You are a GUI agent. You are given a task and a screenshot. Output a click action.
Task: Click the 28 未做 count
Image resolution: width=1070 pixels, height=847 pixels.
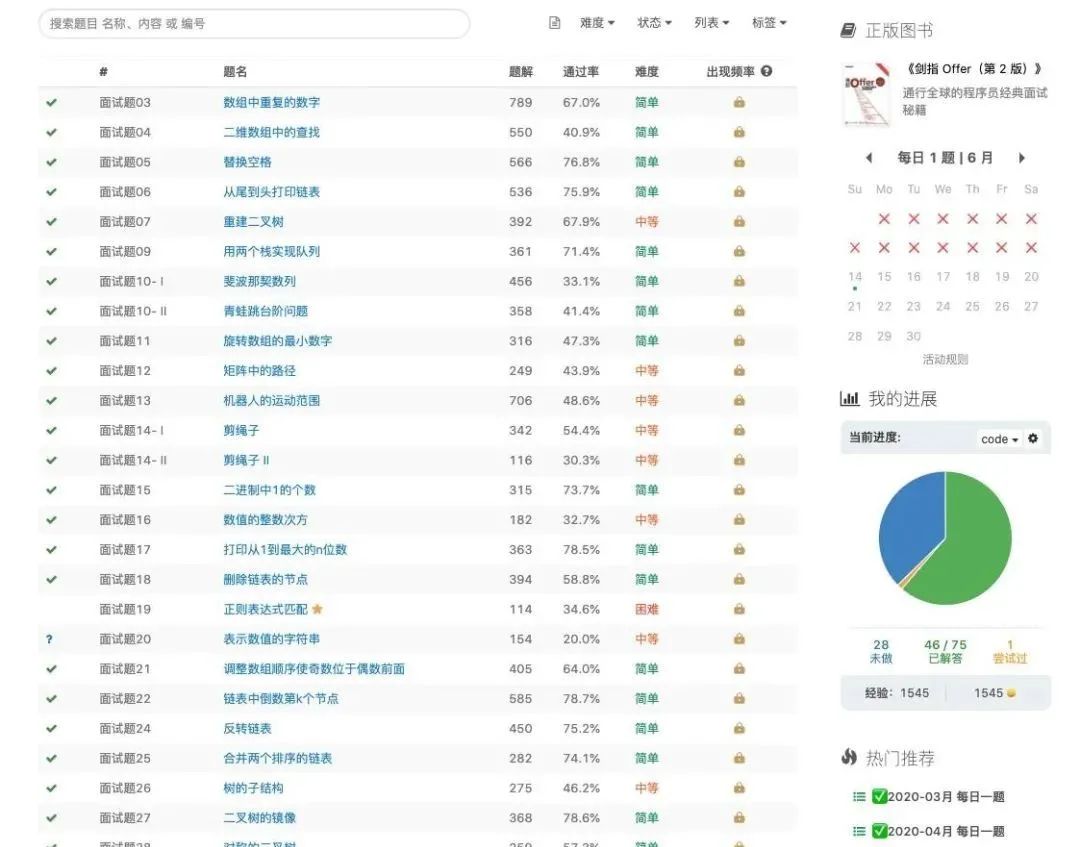tap(881, 651)
